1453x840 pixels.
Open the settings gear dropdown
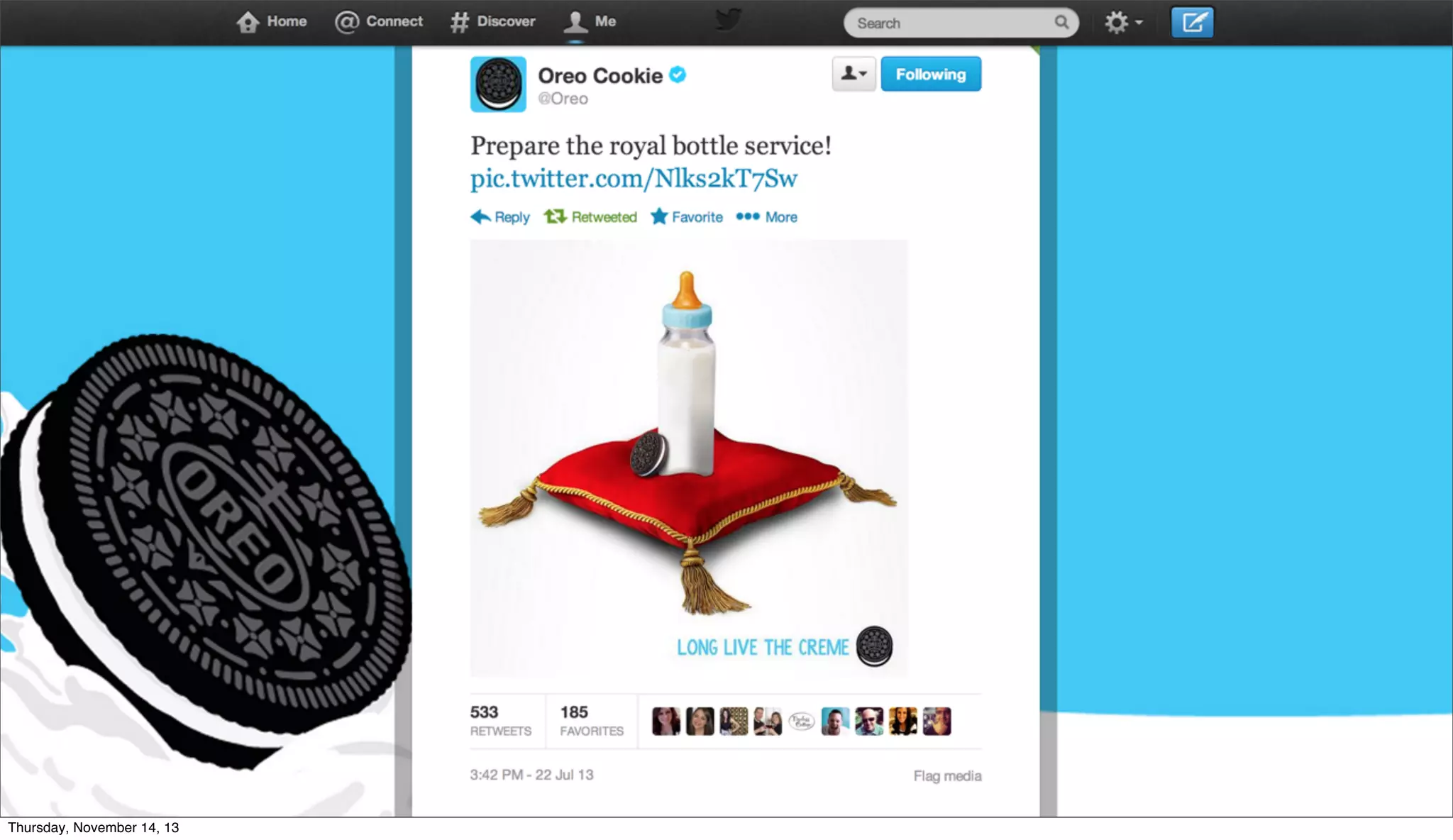coord(1123,23)
